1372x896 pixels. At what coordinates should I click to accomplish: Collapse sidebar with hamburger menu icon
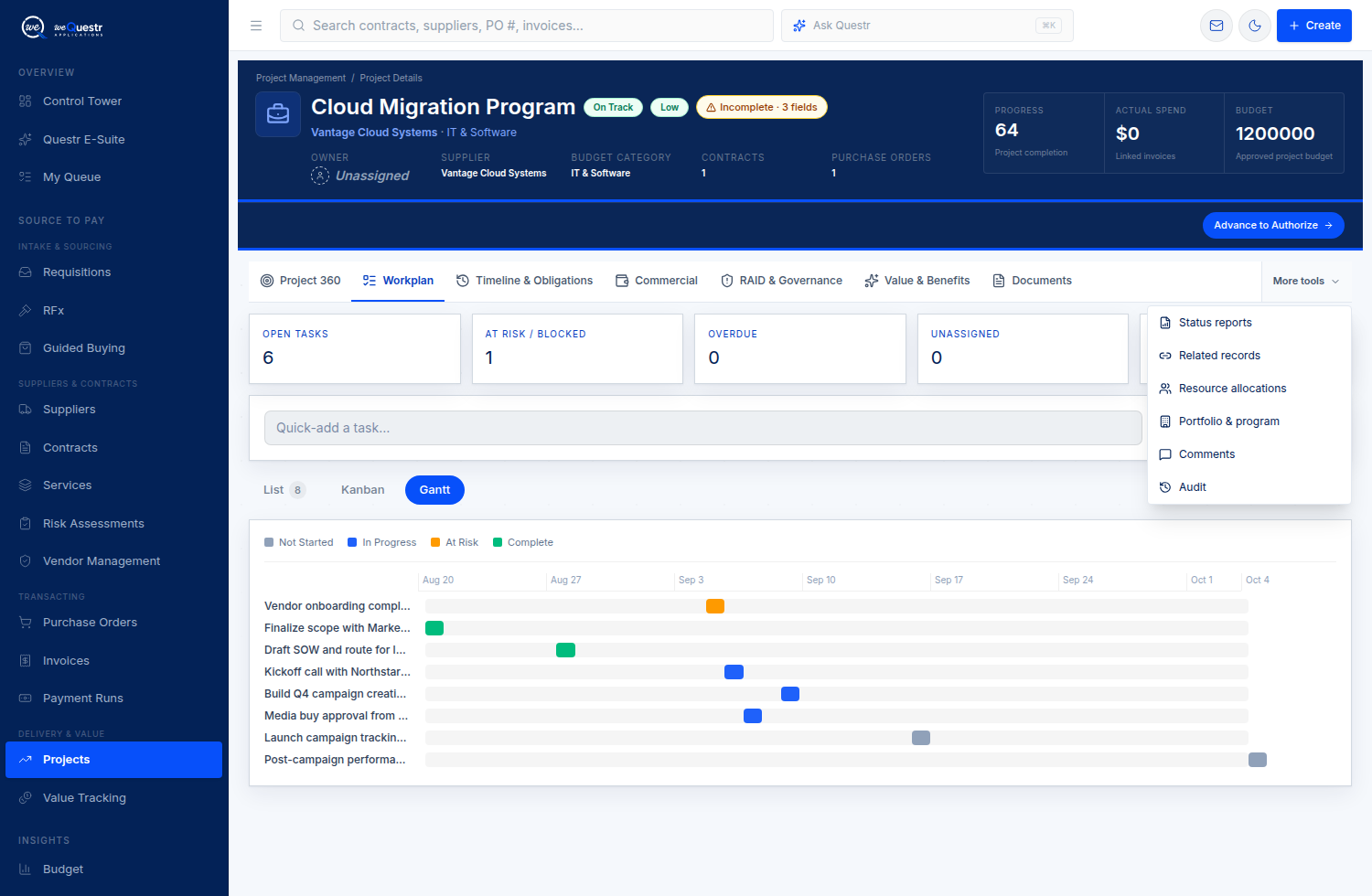pos(256,26)
